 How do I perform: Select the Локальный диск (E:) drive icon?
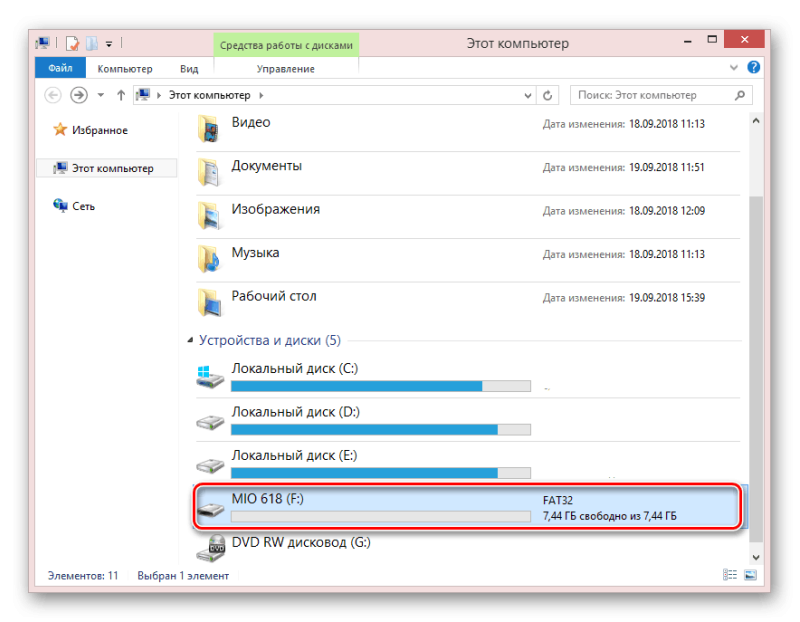(210, 465)
